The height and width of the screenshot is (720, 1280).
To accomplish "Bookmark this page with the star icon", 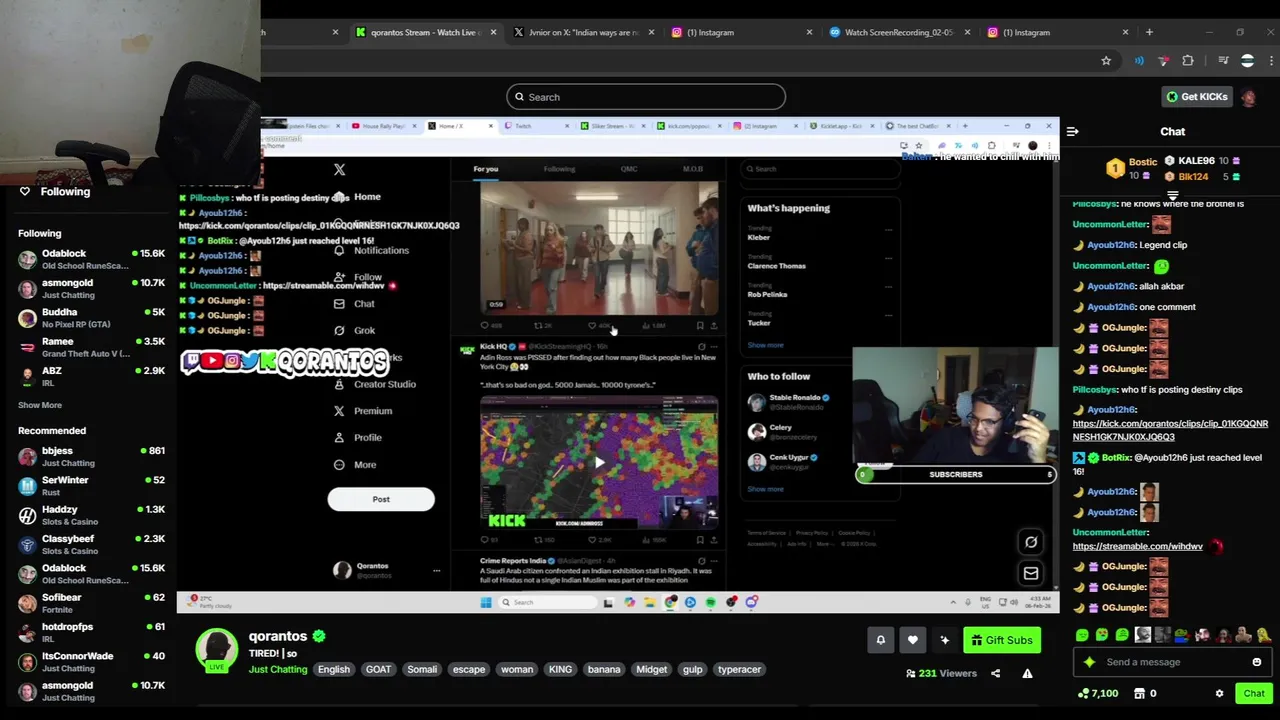I will pyautogui.click(x=1106, y=61).
